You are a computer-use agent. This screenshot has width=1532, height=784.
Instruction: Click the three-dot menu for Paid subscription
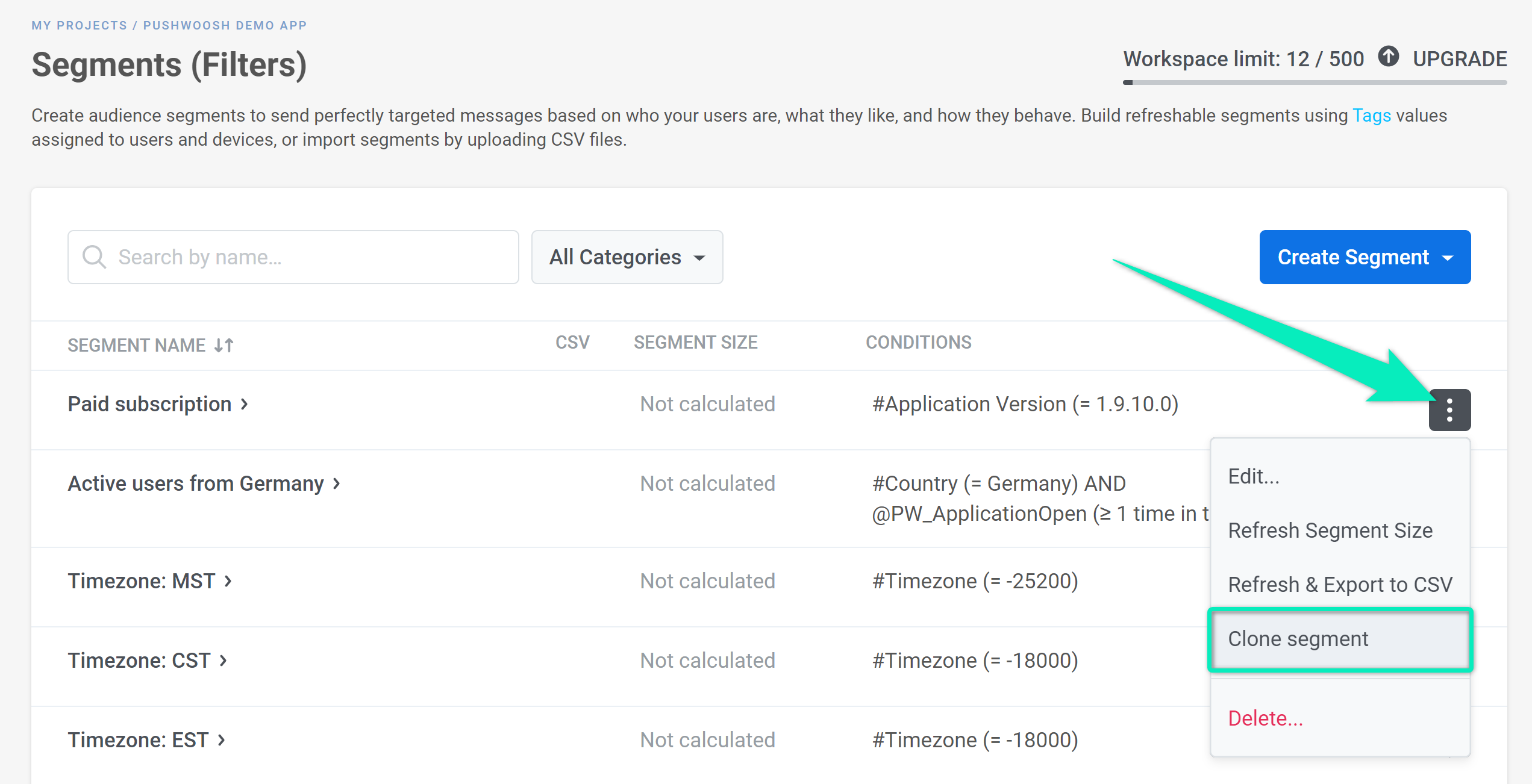(1449, 409)
